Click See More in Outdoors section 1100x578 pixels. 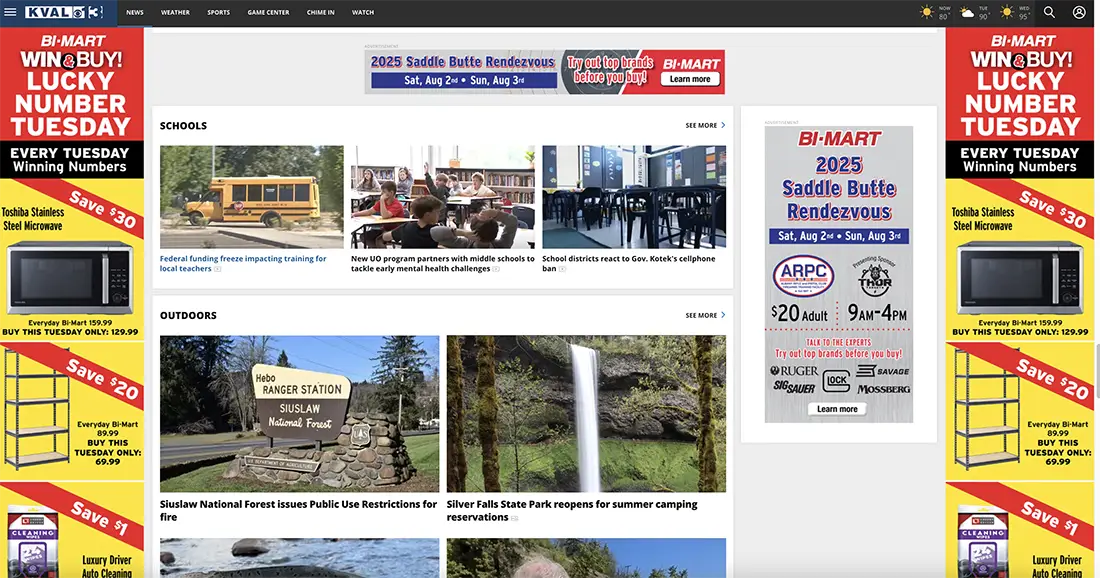click(701, 316)
